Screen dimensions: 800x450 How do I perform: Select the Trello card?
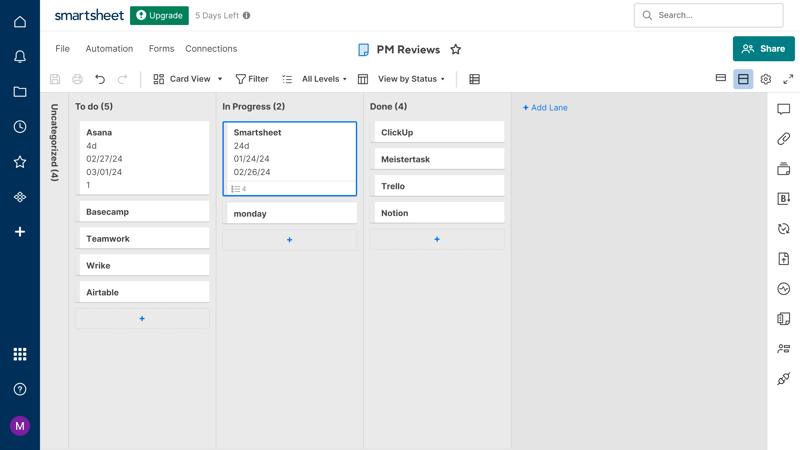click(437, 186)
